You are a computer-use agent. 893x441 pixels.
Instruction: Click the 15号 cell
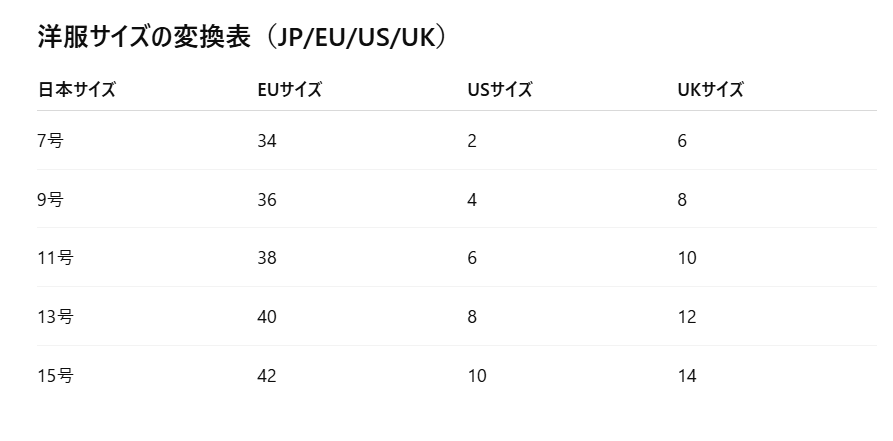(x=55, y=375)
